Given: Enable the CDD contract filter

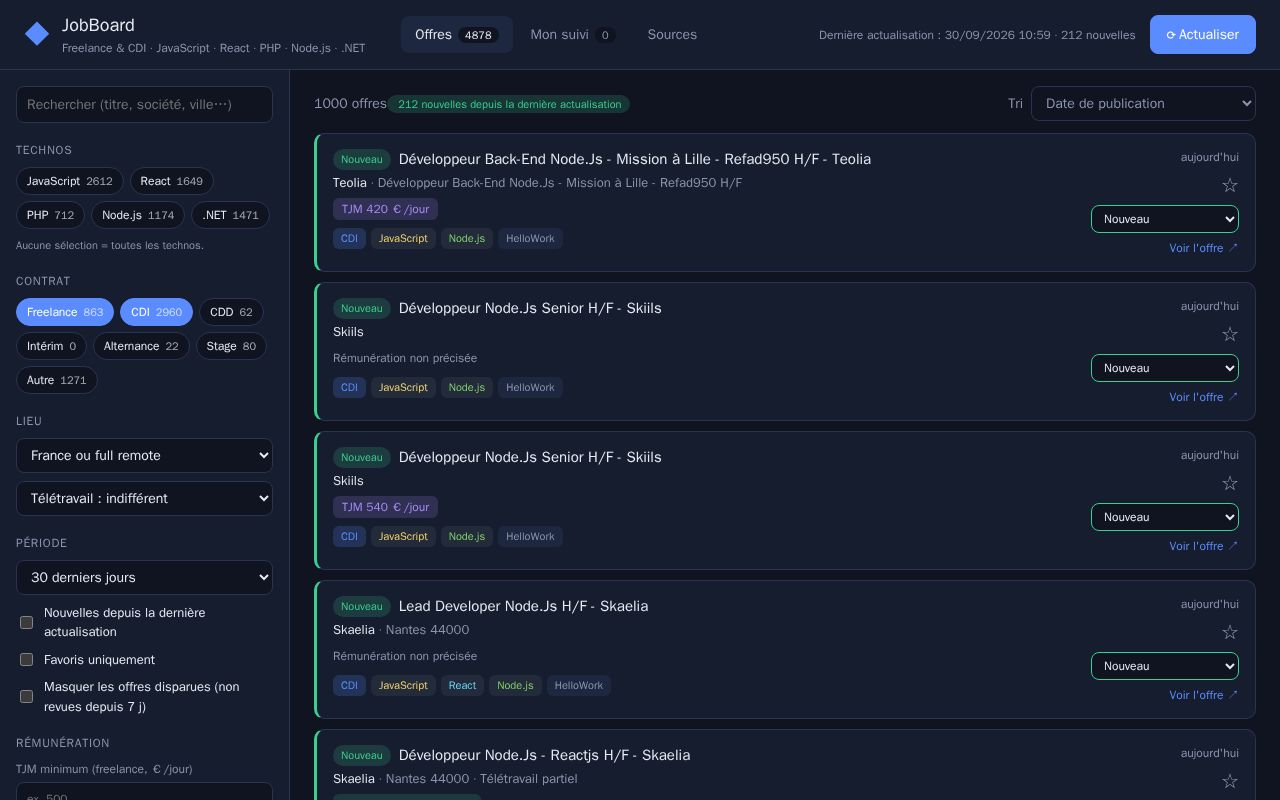Looking at the screenshot, I should coord(231,312).
